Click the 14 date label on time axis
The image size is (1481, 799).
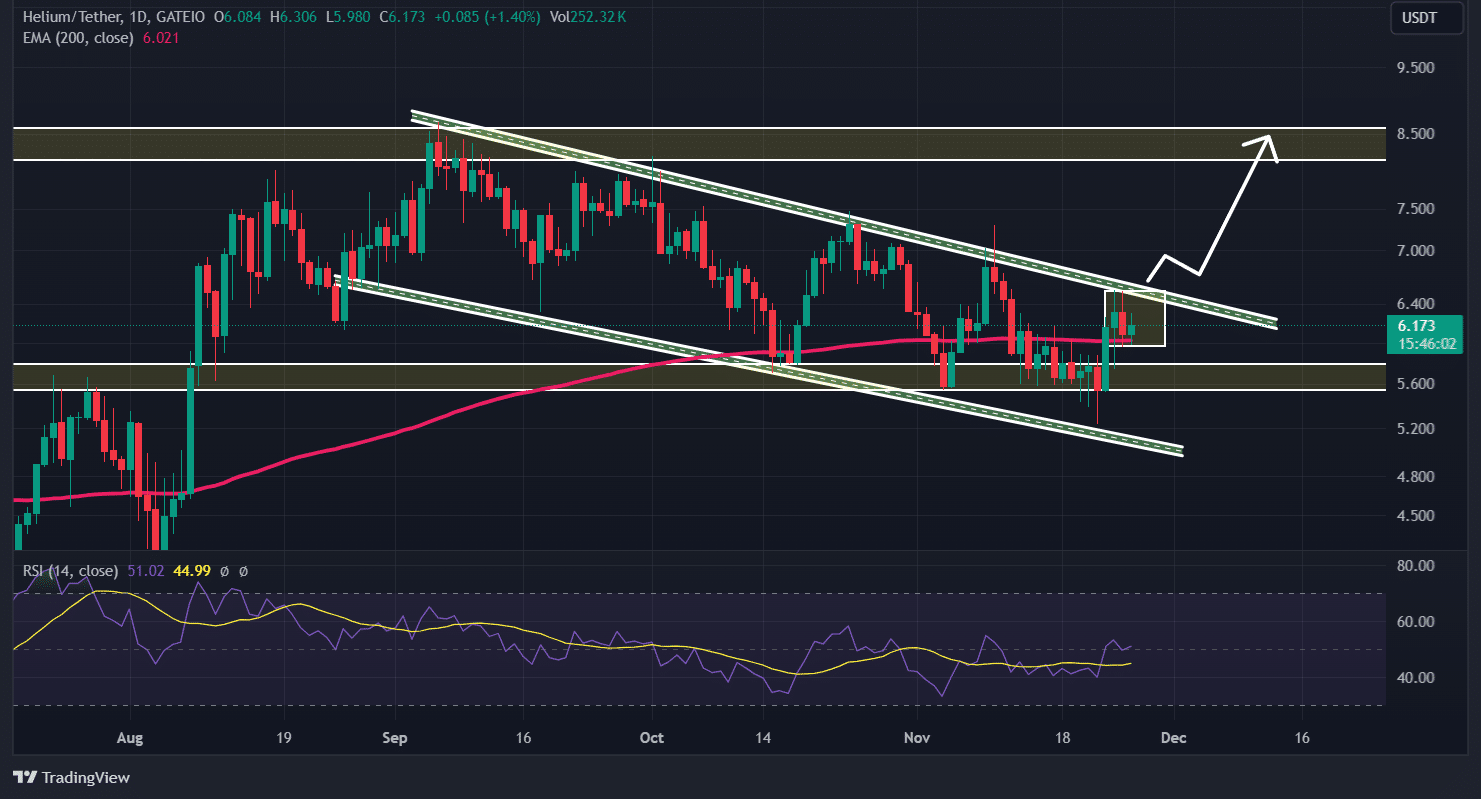(763, 738)
